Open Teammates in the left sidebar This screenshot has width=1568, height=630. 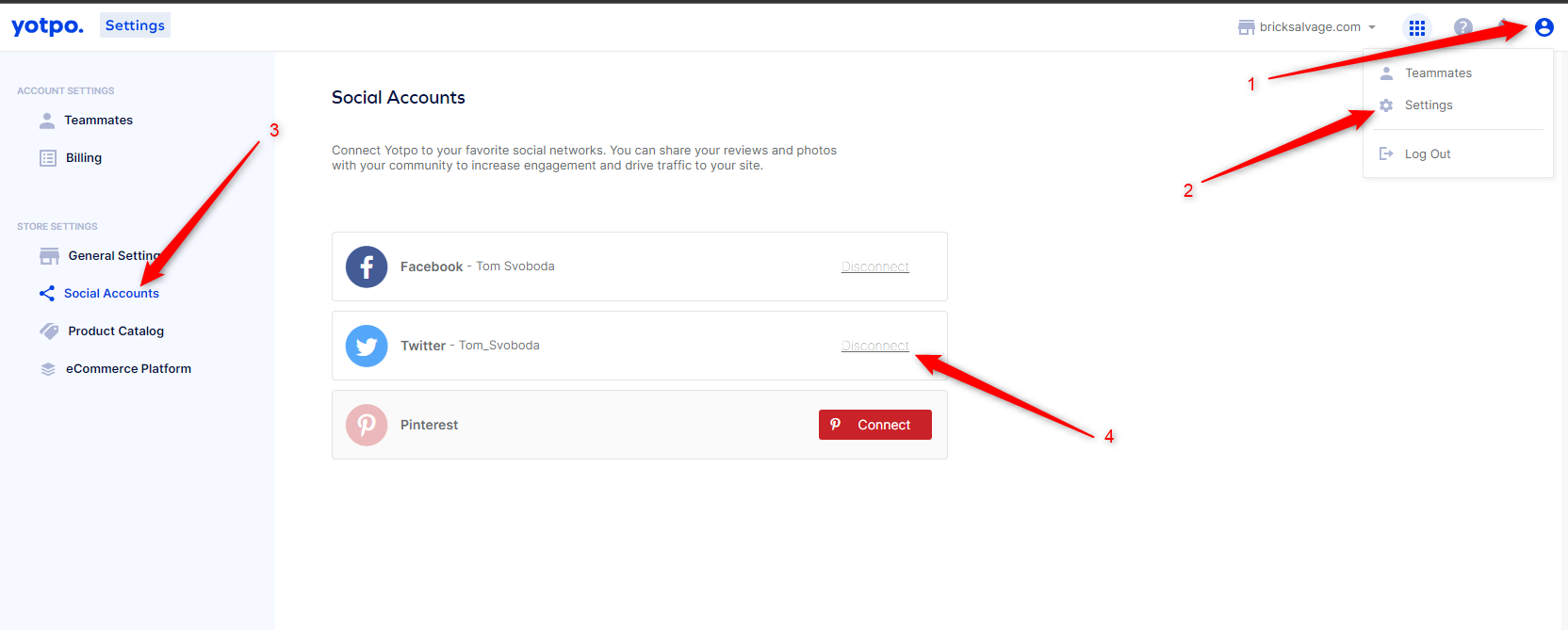point(98,121)
